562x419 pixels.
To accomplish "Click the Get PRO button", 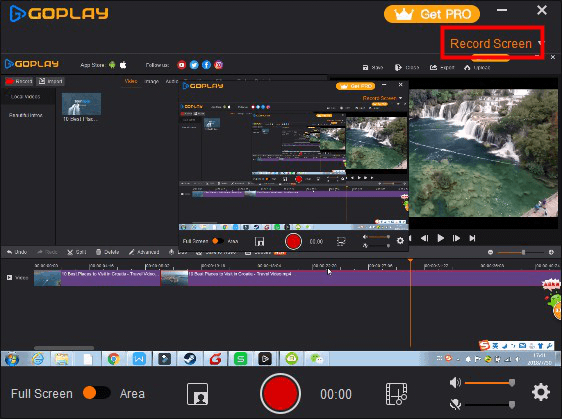I will [432, 14].
